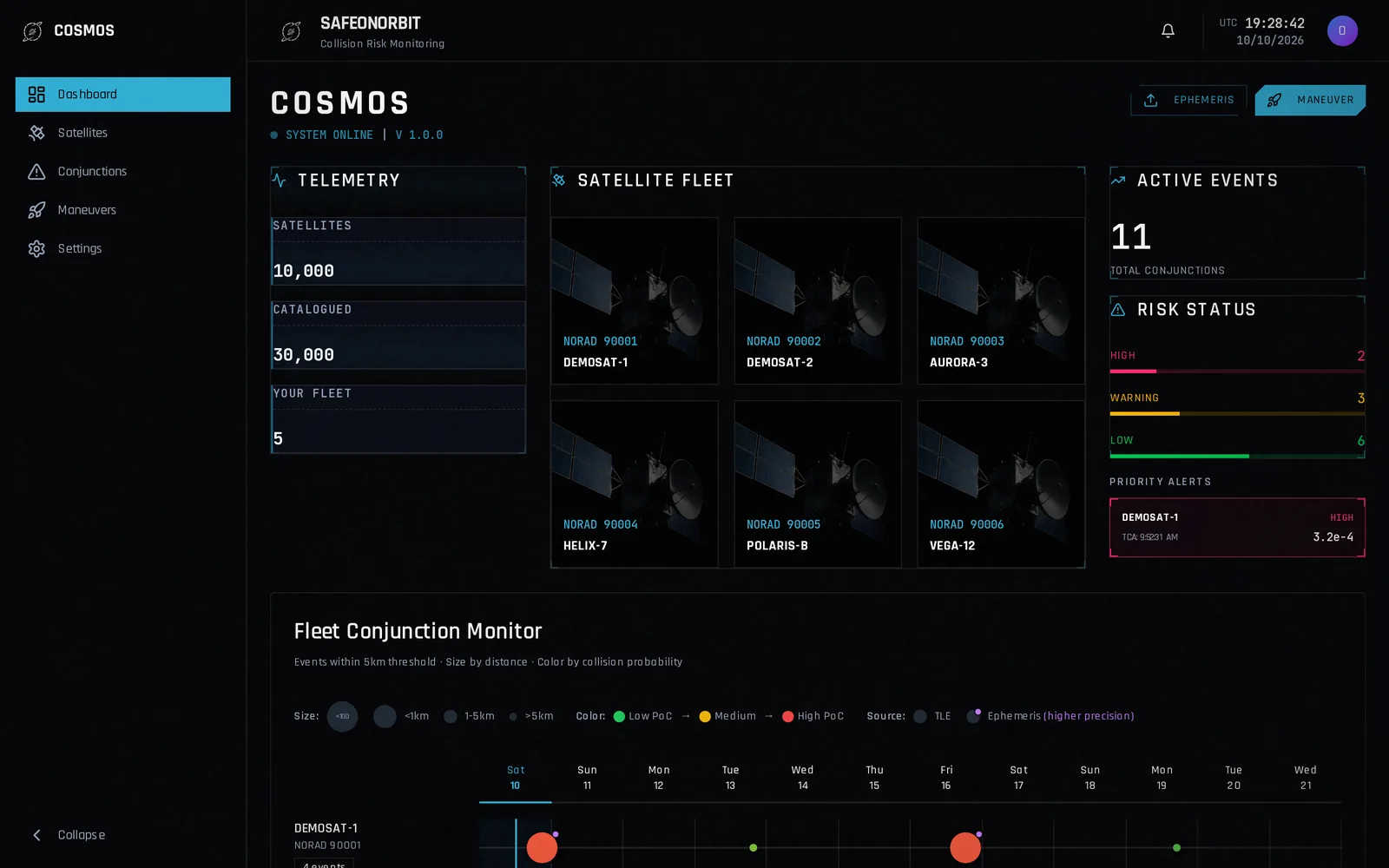Click the rocket icon on Maneuver button
The width and height of the screenshot is (1389, 868).
(x=1274, y=100)
